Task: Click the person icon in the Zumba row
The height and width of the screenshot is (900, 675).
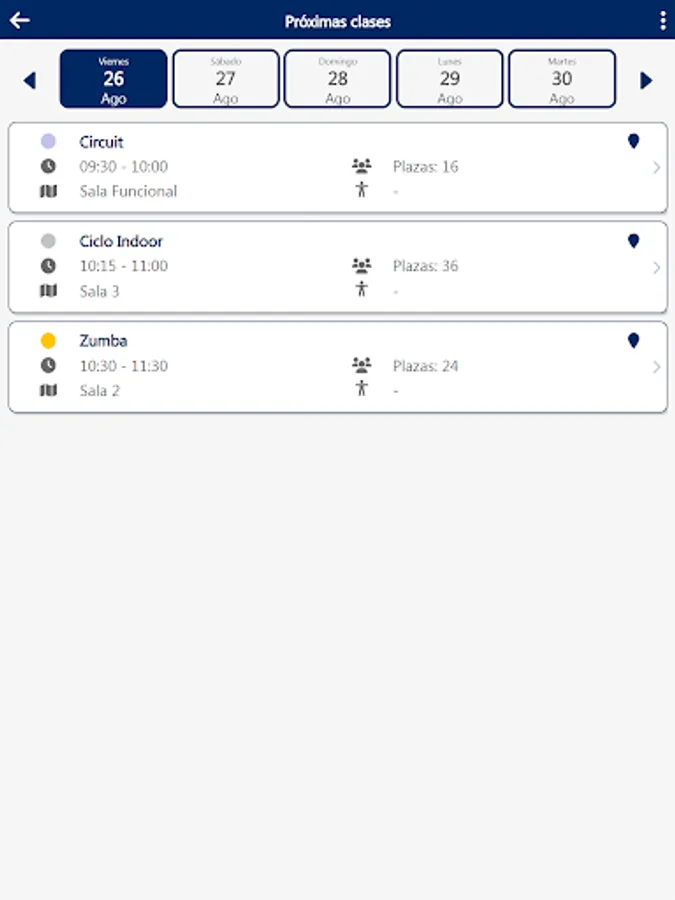Action: pos(362,388)
